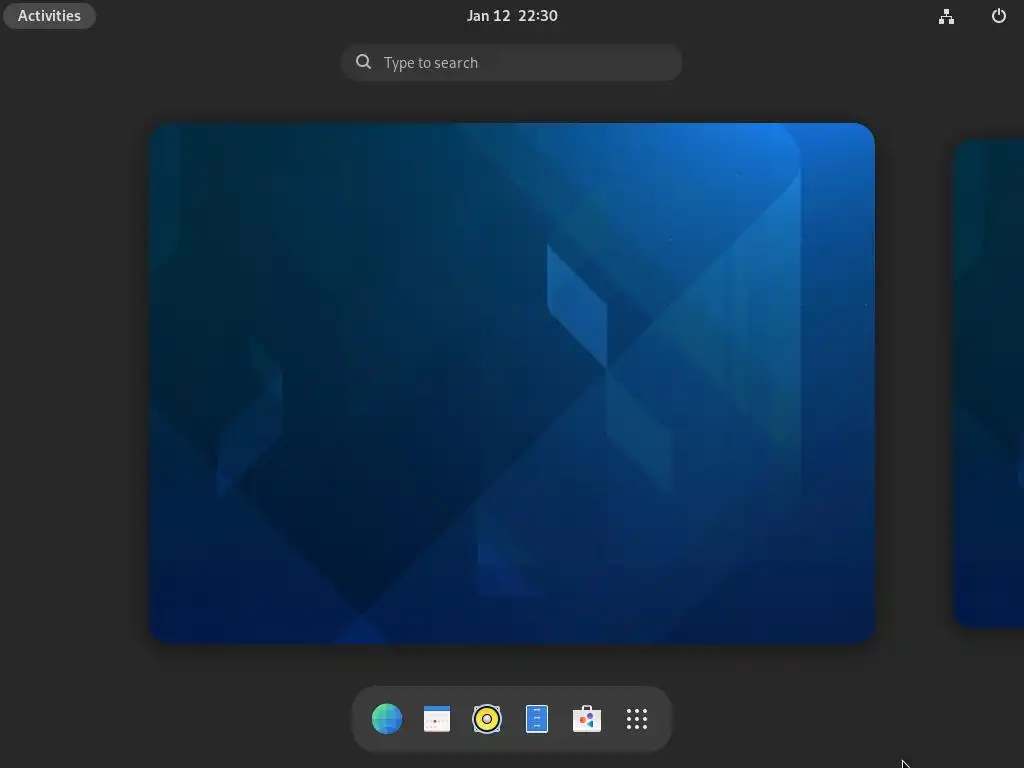Click the Activities button
1024x768 pixels.
pyautogui.click(x=50, y=16)
